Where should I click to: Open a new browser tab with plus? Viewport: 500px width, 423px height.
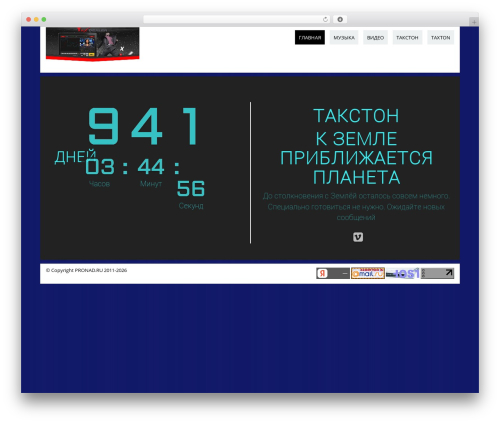474,22
